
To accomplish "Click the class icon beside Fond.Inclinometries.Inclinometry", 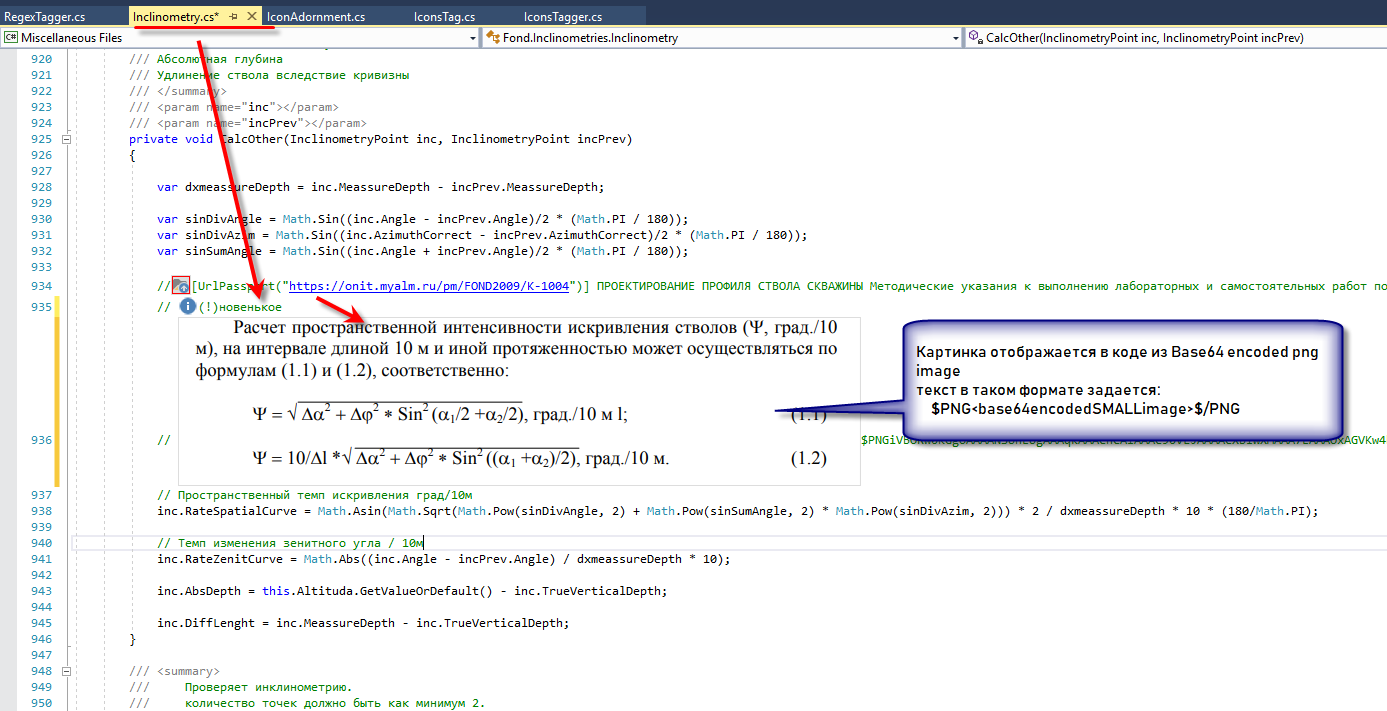I will 493,38.
